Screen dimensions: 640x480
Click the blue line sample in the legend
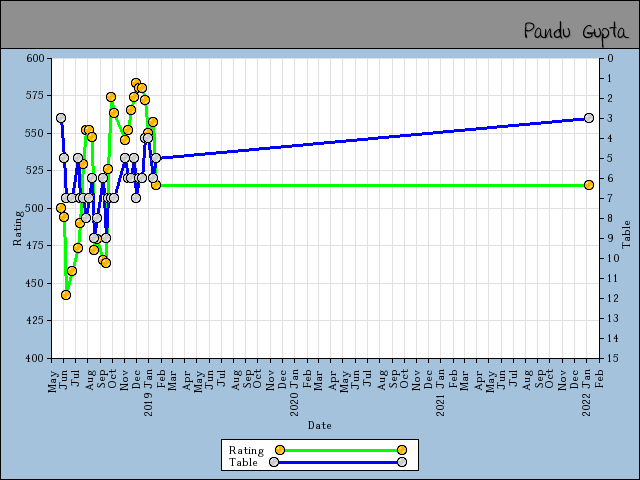[338, 462]
